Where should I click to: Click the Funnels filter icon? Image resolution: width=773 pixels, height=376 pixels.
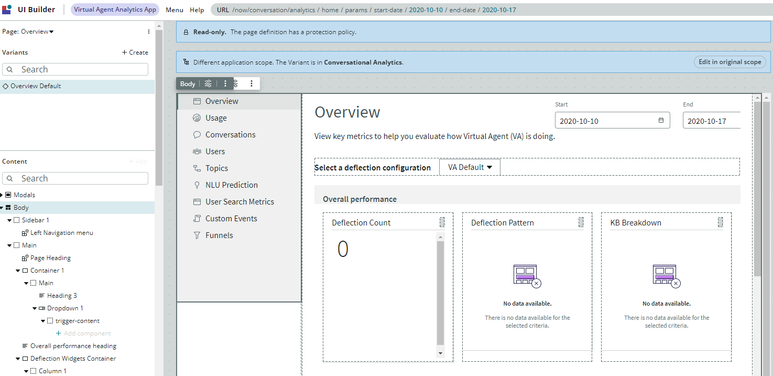197,236
